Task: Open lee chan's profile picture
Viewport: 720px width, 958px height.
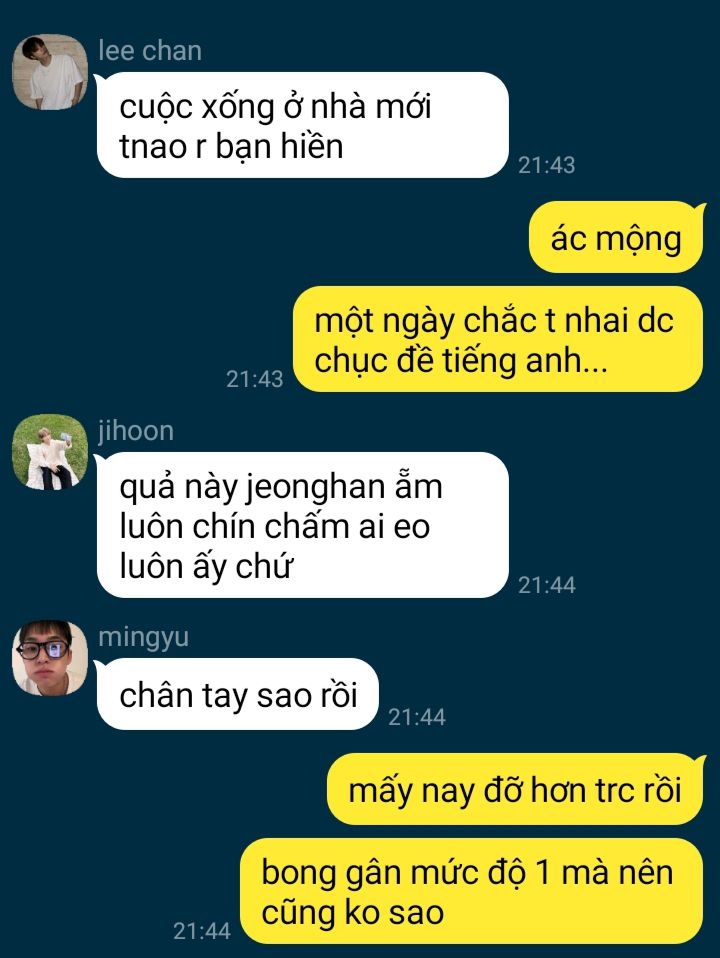Action: point(50,72)
